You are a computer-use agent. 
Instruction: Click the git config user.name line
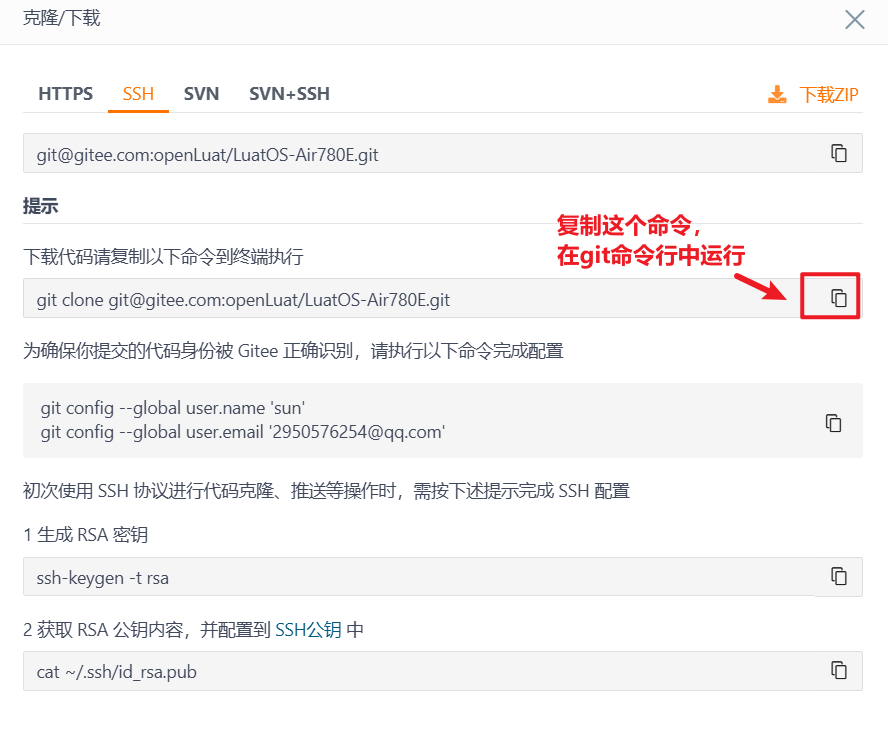coord(173,408)
